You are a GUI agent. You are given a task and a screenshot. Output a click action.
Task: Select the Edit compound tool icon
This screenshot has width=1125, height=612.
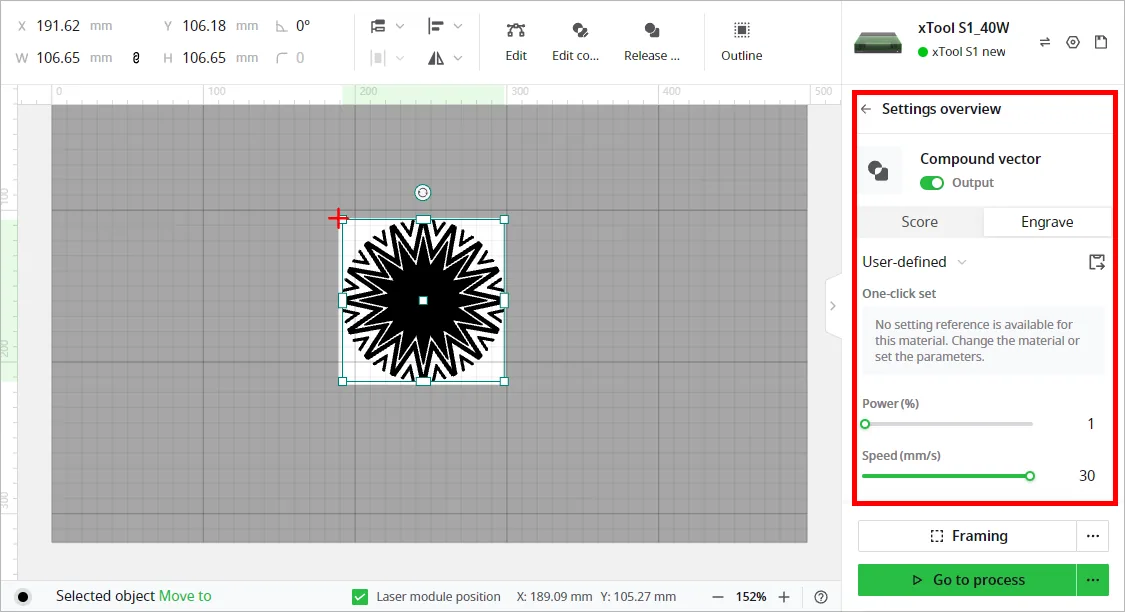coord(580,30)
